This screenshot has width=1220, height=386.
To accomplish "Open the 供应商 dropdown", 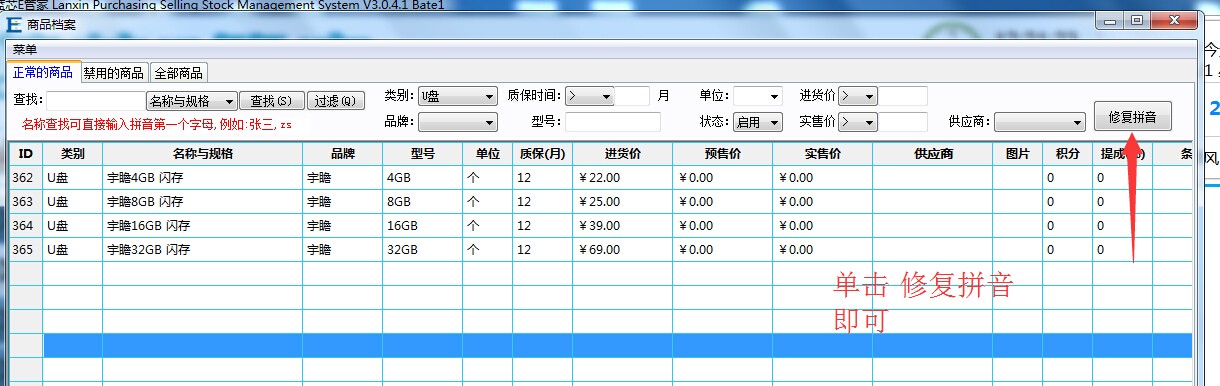I will [x=1040, y=122].
